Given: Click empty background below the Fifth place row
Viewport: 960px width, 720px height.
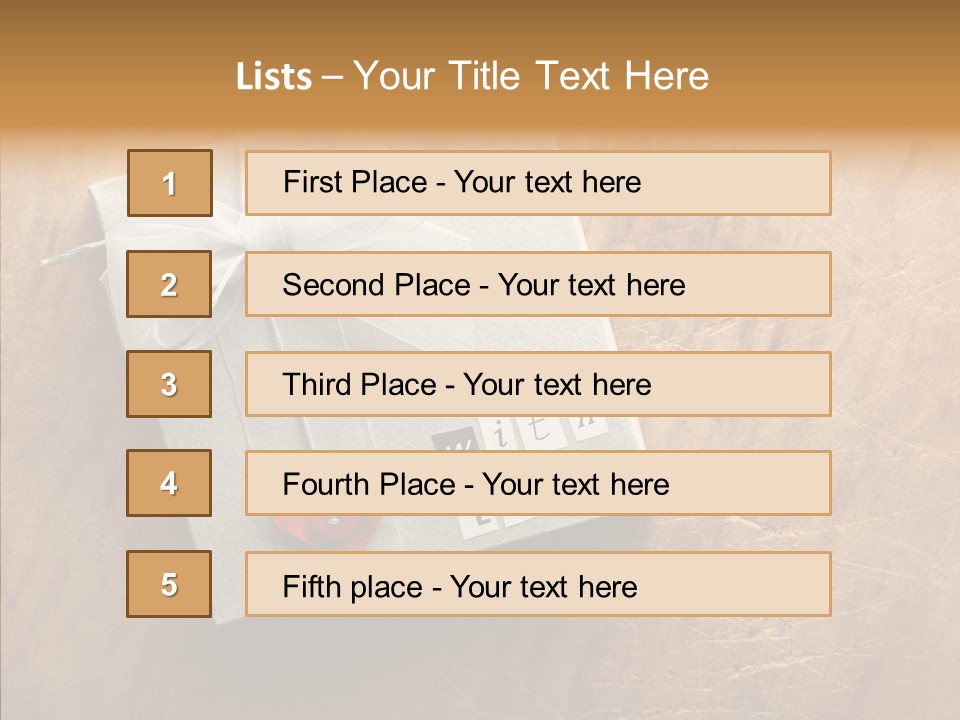Looking at the screenshot, I should [x=480, y=670].
